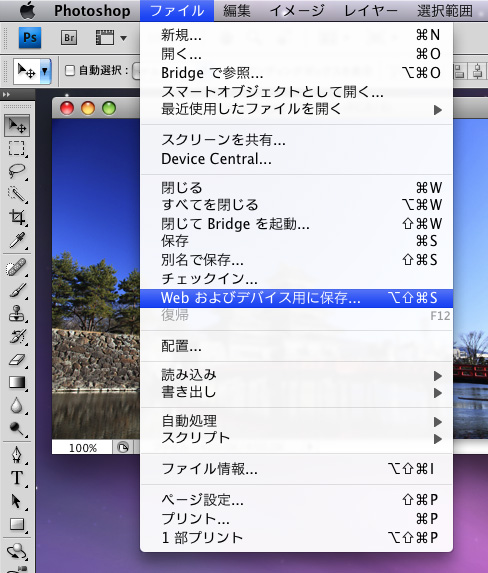Image resolution: width=488 pixels, height=573 pixels.
Task: Expand the スクリプト submenu
Action: 296,438
